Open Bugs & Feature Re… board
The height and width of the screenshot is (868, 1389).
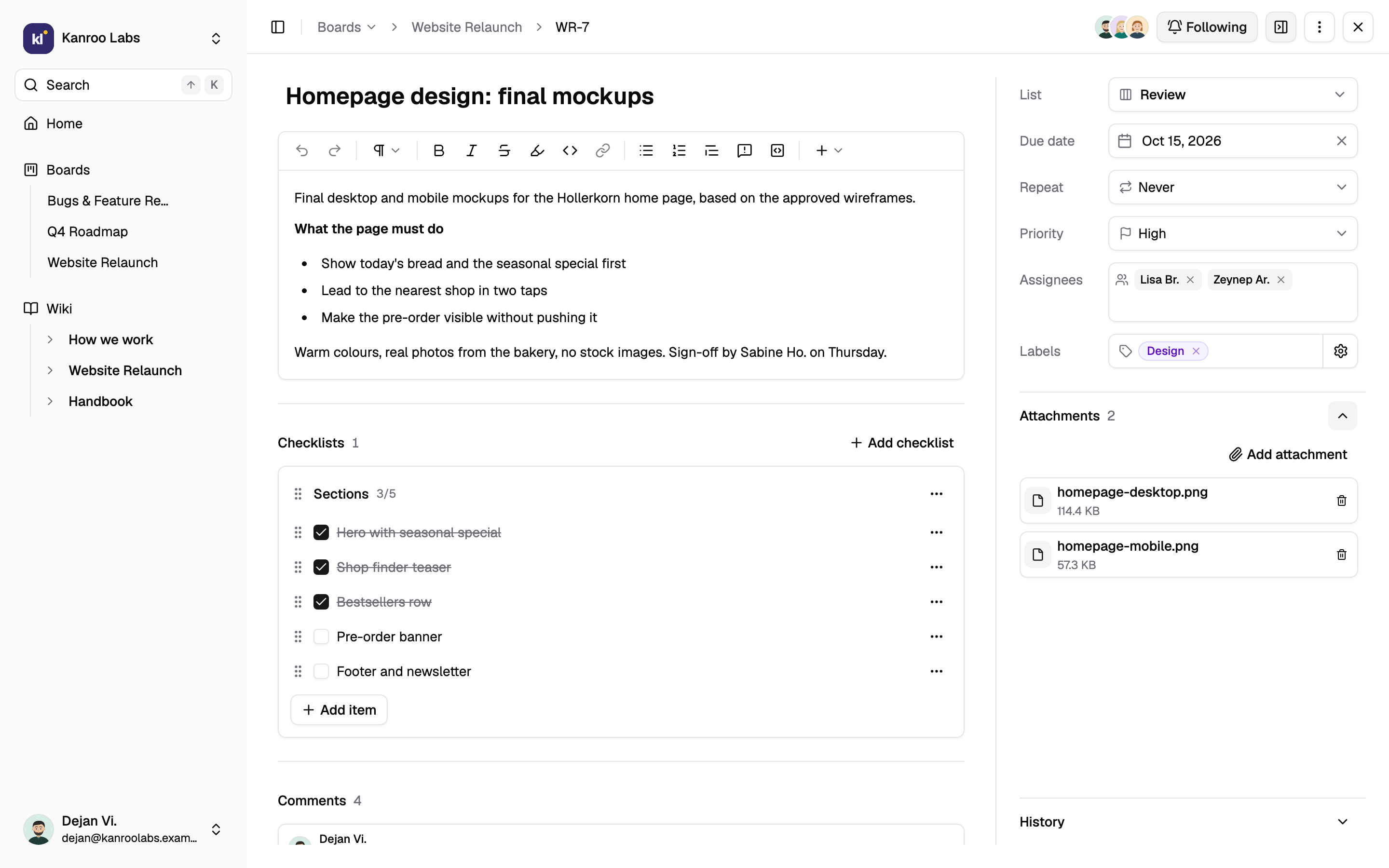108,200
